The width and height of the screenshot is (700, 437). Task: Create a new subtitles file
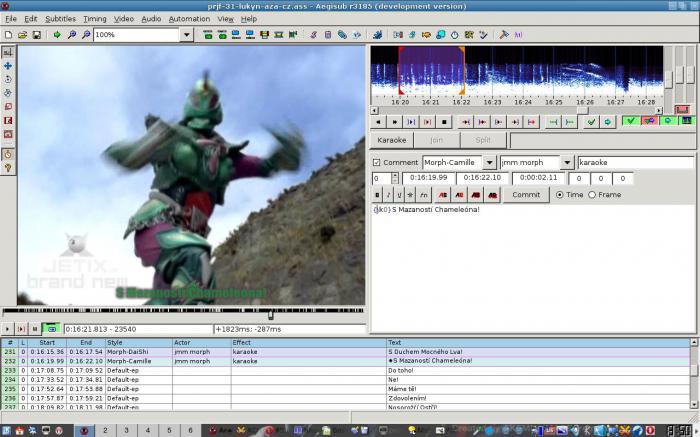click(x=8, y=35)
